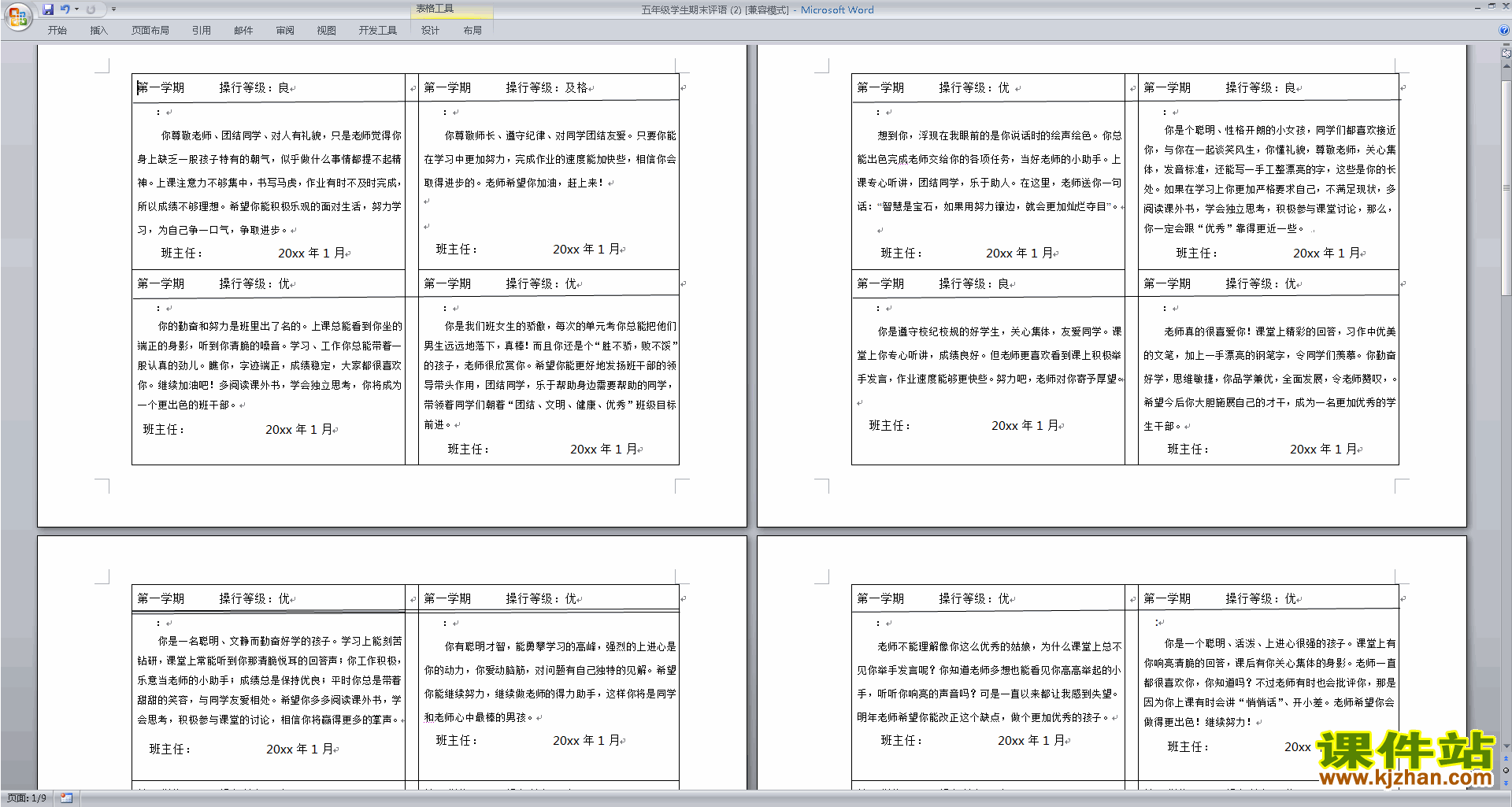Open Word Help via the blue question mark
The image size is (1512, 807).
point(1504,31)
